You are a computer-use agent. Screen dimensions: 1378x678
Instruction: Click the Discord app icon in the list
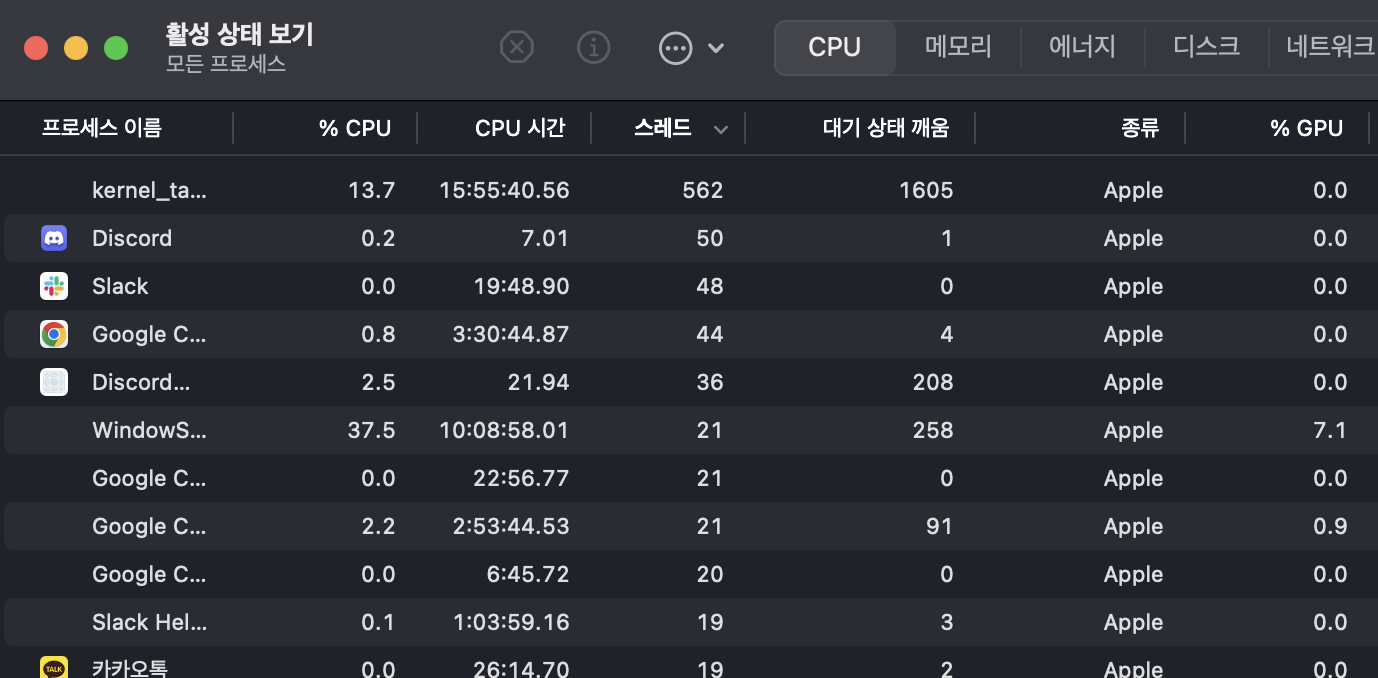pyautogui.click(x=54, y=238)
